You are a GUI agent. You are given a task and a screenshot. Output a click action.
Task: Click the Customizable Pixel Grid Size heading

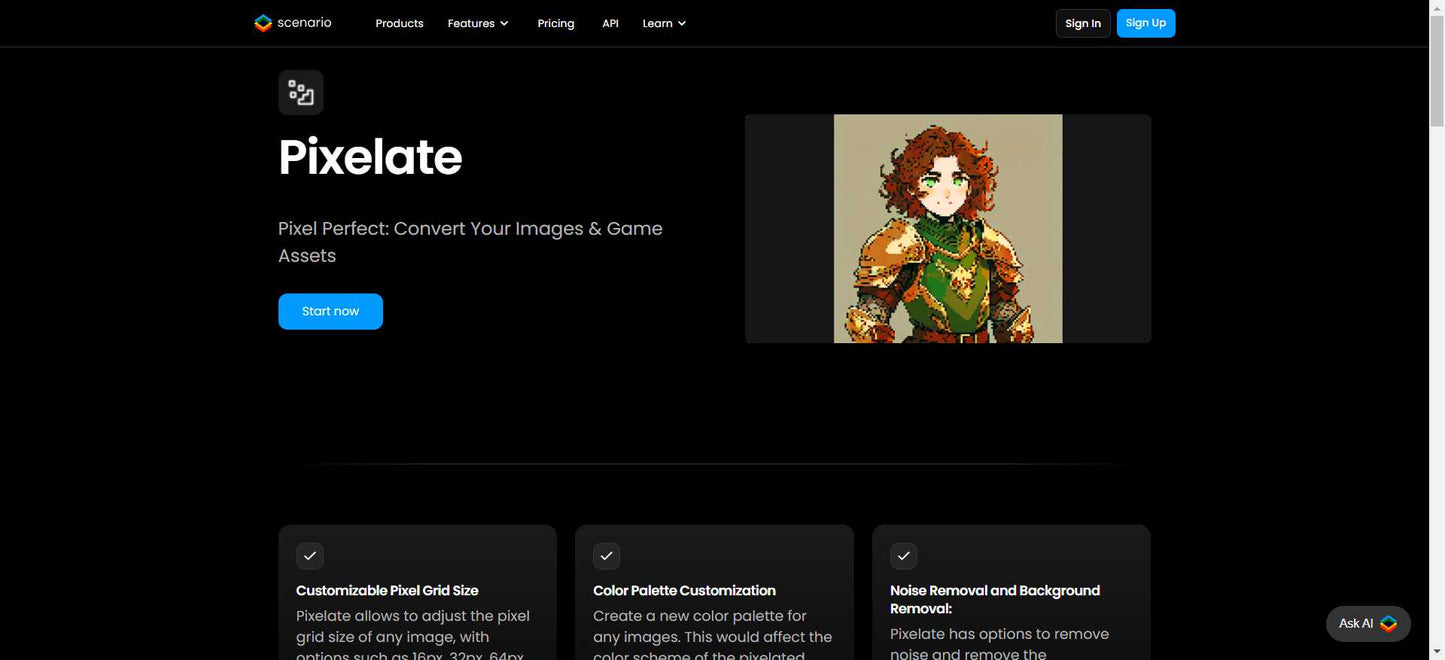(387, 591)
